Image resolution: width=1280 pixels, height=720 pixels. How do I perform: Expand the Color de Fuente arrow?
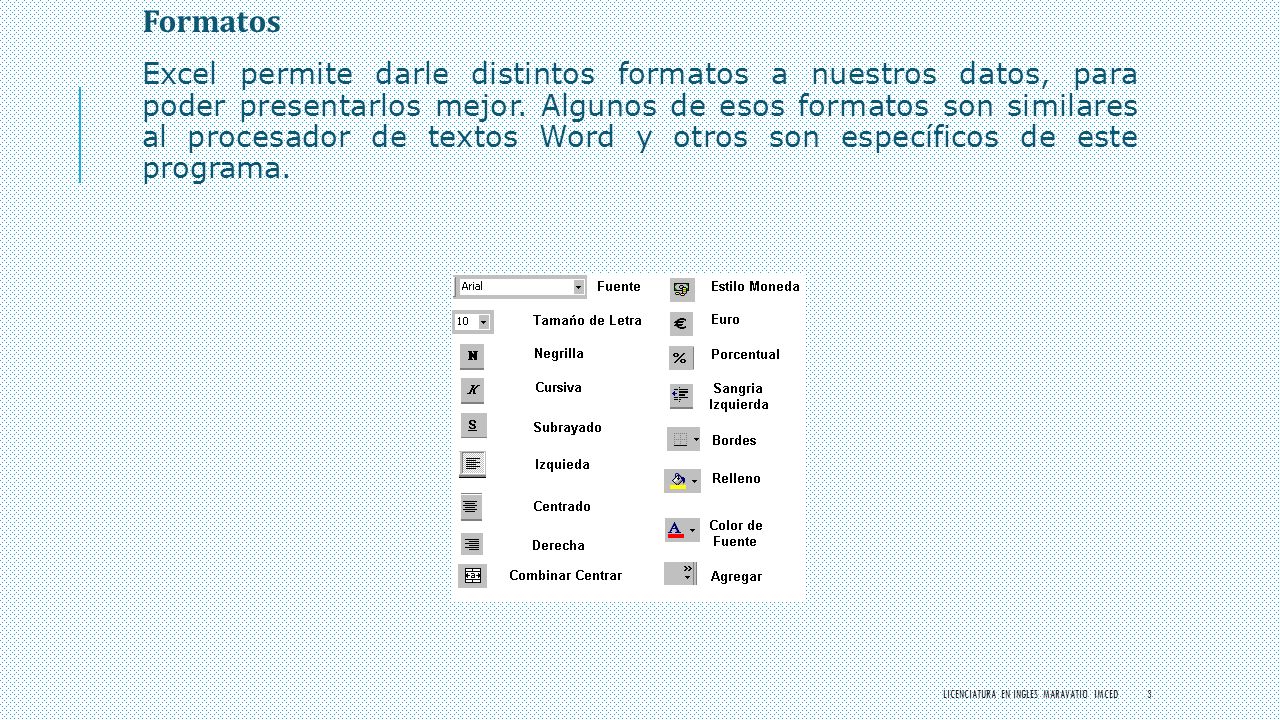[693, 530]
